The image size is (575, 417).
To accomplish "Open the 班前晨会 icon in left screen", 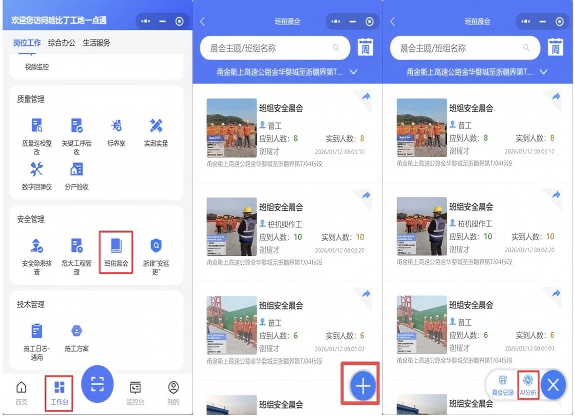I will (x=116, y=246).
